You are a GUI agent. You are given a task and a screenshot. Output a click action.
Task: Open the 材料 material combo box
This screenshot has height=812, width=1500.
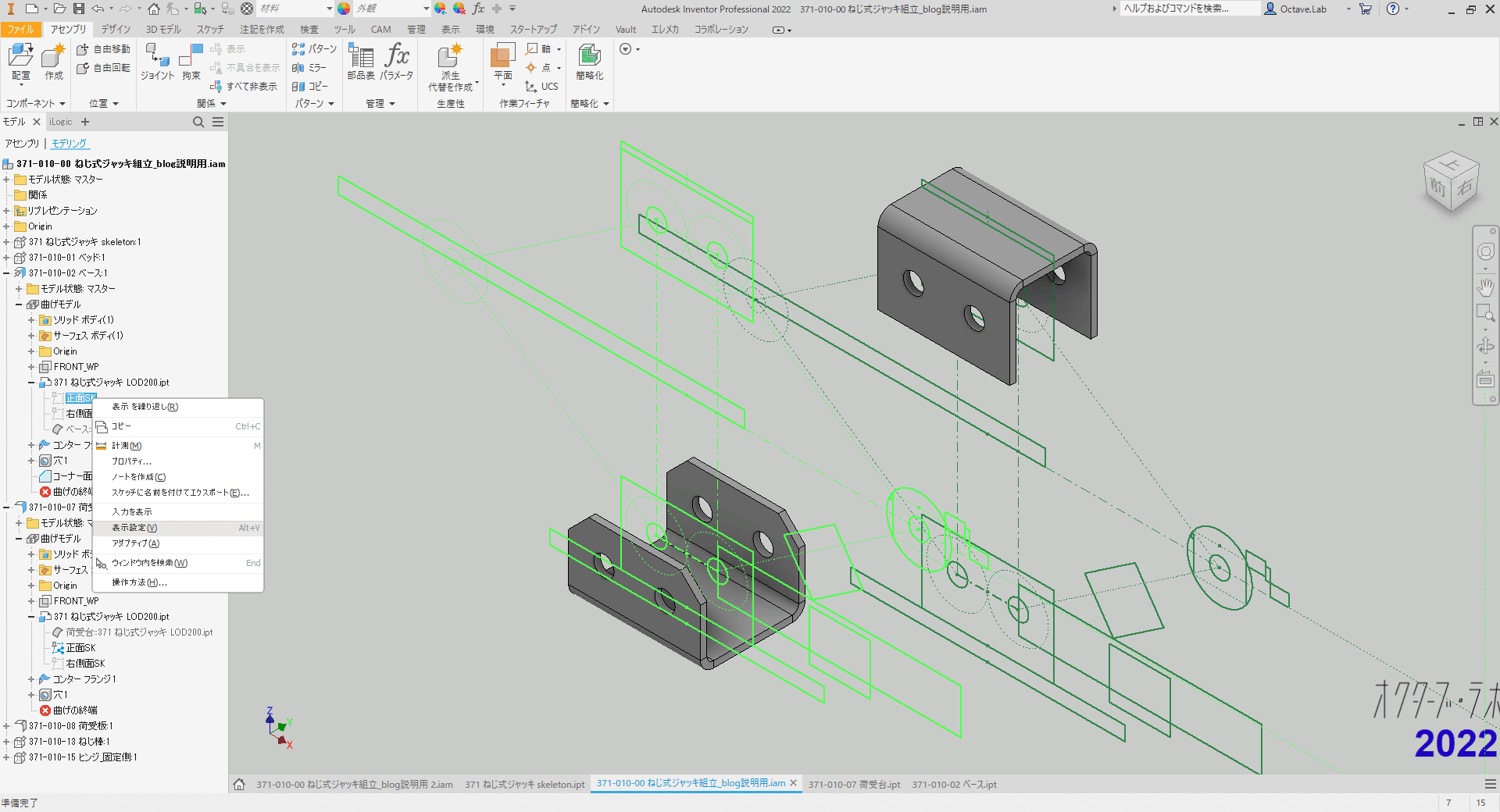296,9
